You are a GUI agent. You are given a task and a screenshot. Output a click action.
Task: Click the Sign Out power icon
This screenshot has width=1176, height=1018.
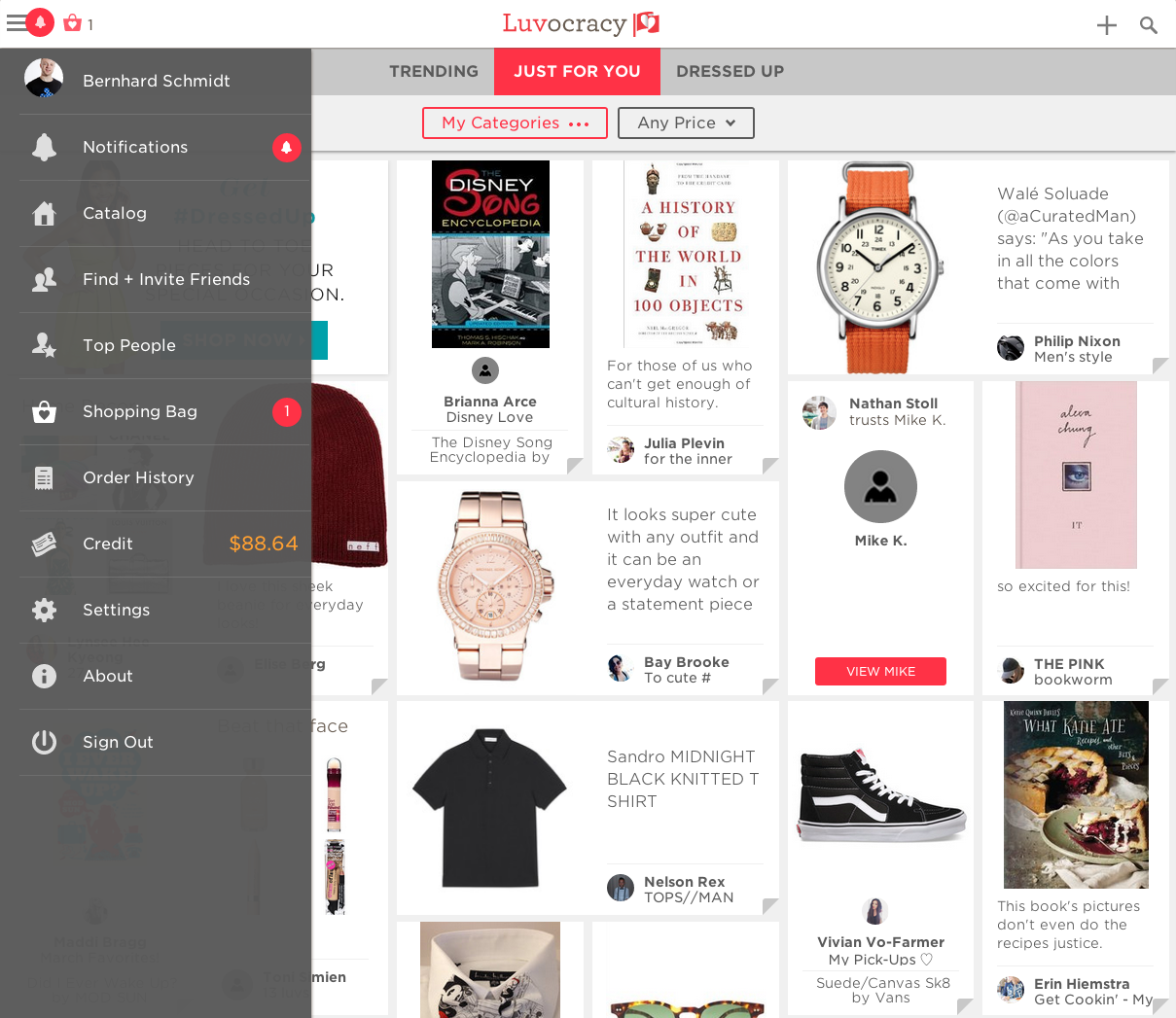pos(44,742)
